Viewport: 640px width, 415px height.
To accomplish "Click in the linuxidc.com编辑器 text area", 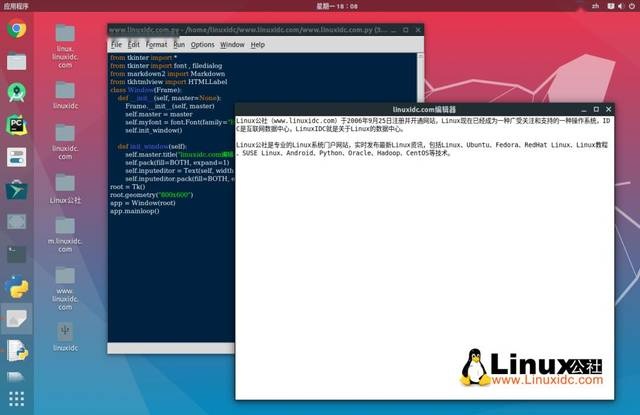I will point(424,258).
